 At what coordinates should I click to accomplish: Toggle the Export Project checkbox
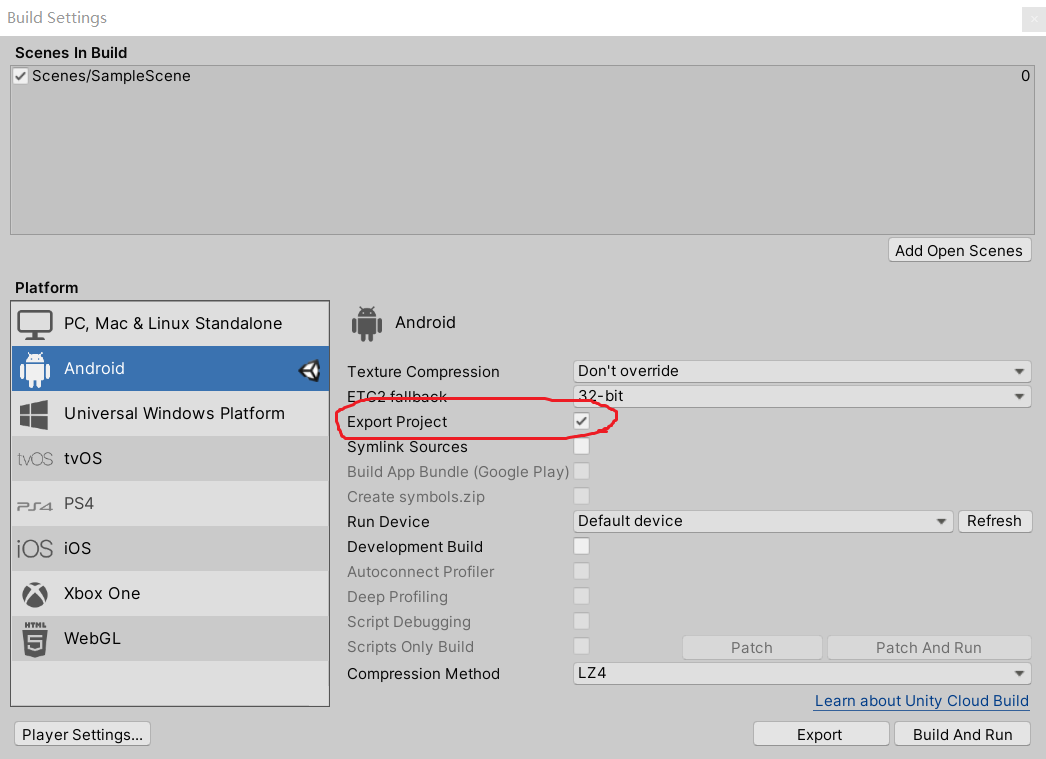coord(582,421)
